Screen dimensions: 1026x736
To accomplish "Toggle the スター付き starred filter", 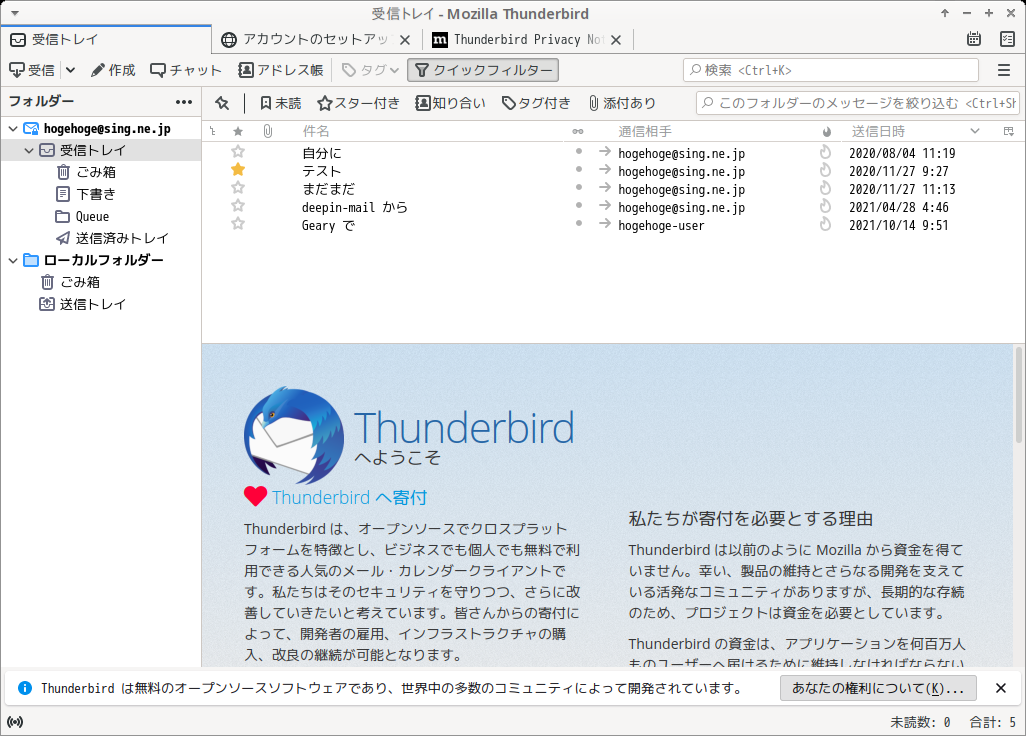I will (x=359, y=103).
